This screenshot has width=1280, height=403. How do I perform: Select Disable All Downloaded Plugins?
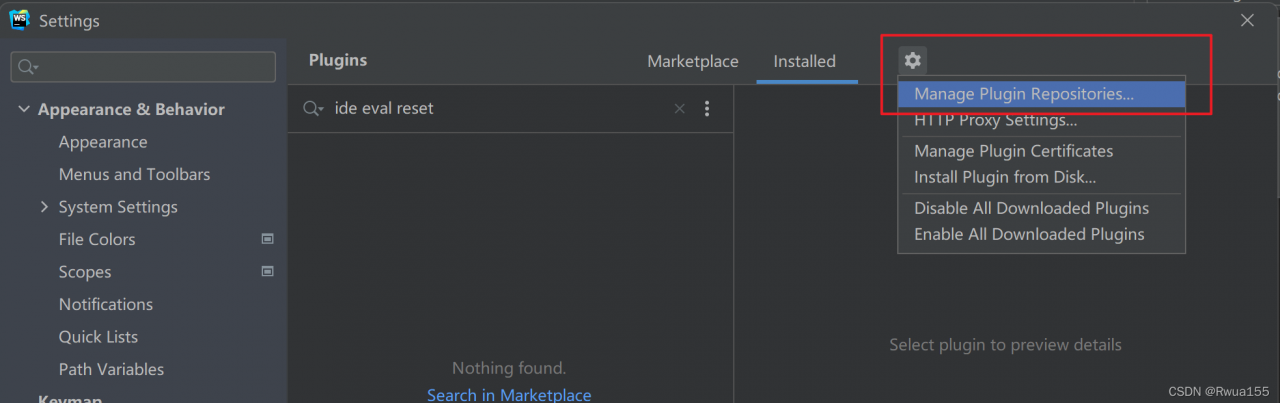click(x=1031, y=208)
